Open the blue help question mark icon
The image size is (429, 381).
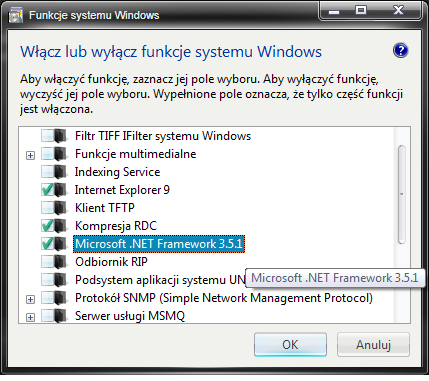pyautogui.click(x=400, y=51)
